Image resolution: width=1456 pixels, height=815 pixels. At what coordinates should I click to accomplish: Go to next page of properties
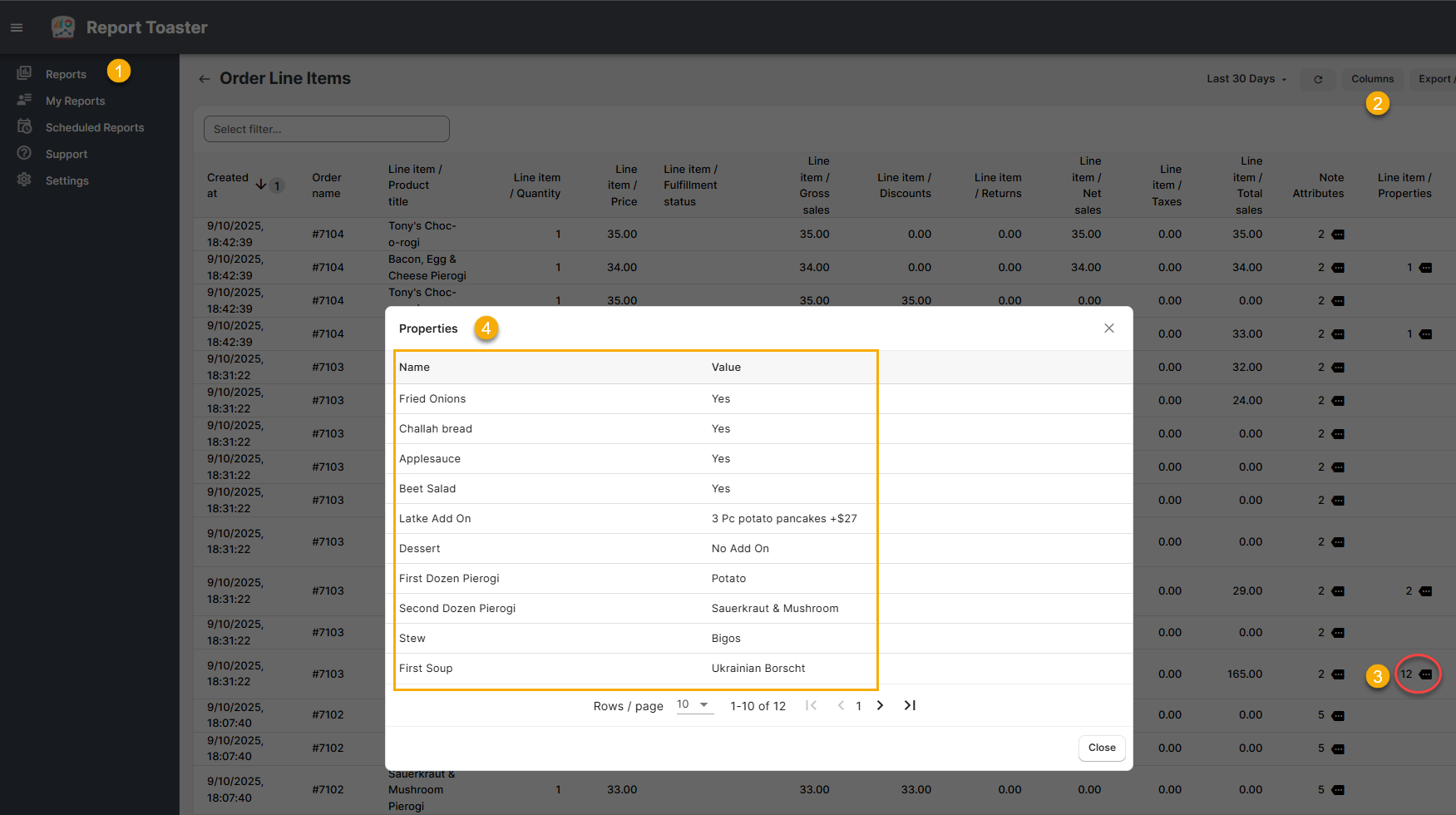pos(880,705)
